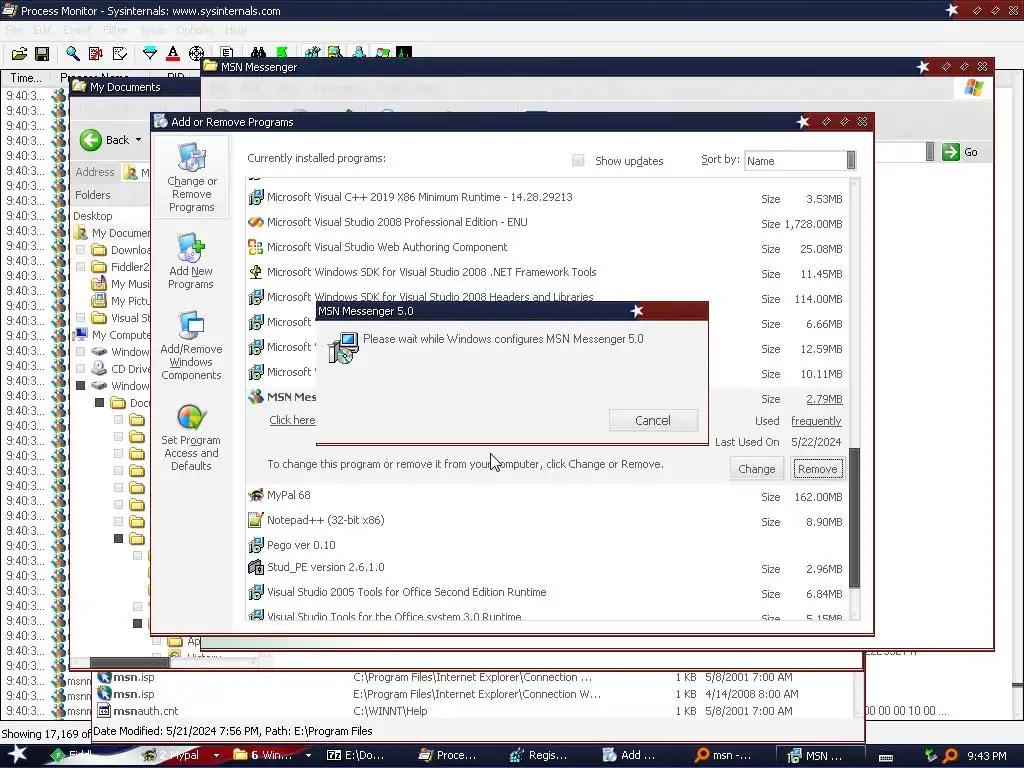Click the Clear display icon in Process Monitor
The height and width of the screenshot is (768, 1024).
pyautogui.click(x=120, y=54)
